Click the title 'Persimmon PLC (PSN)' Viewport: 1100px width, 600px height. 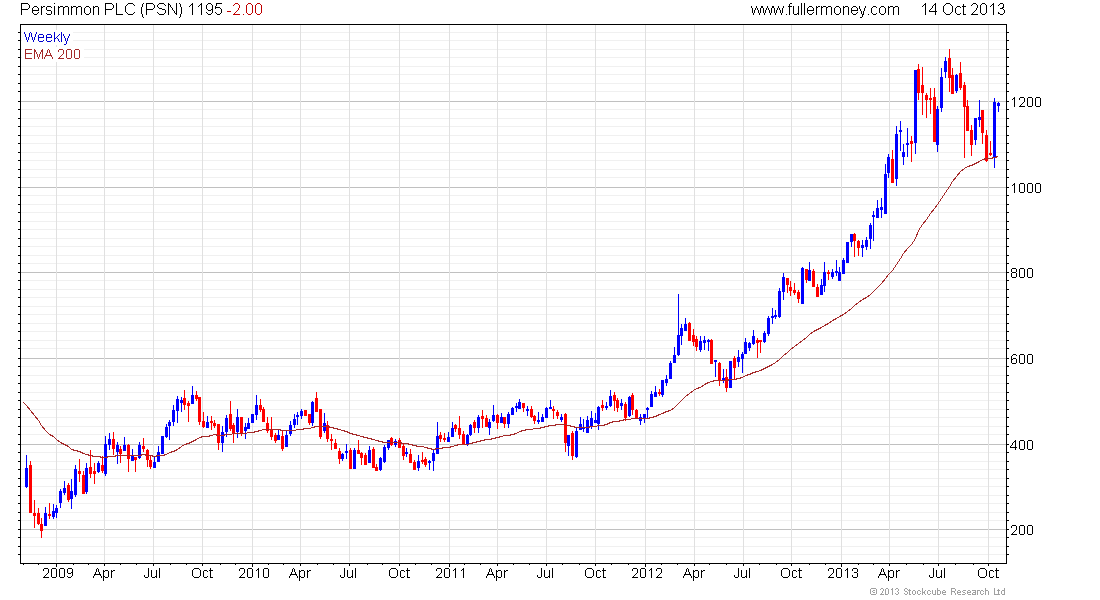(102, 10)
